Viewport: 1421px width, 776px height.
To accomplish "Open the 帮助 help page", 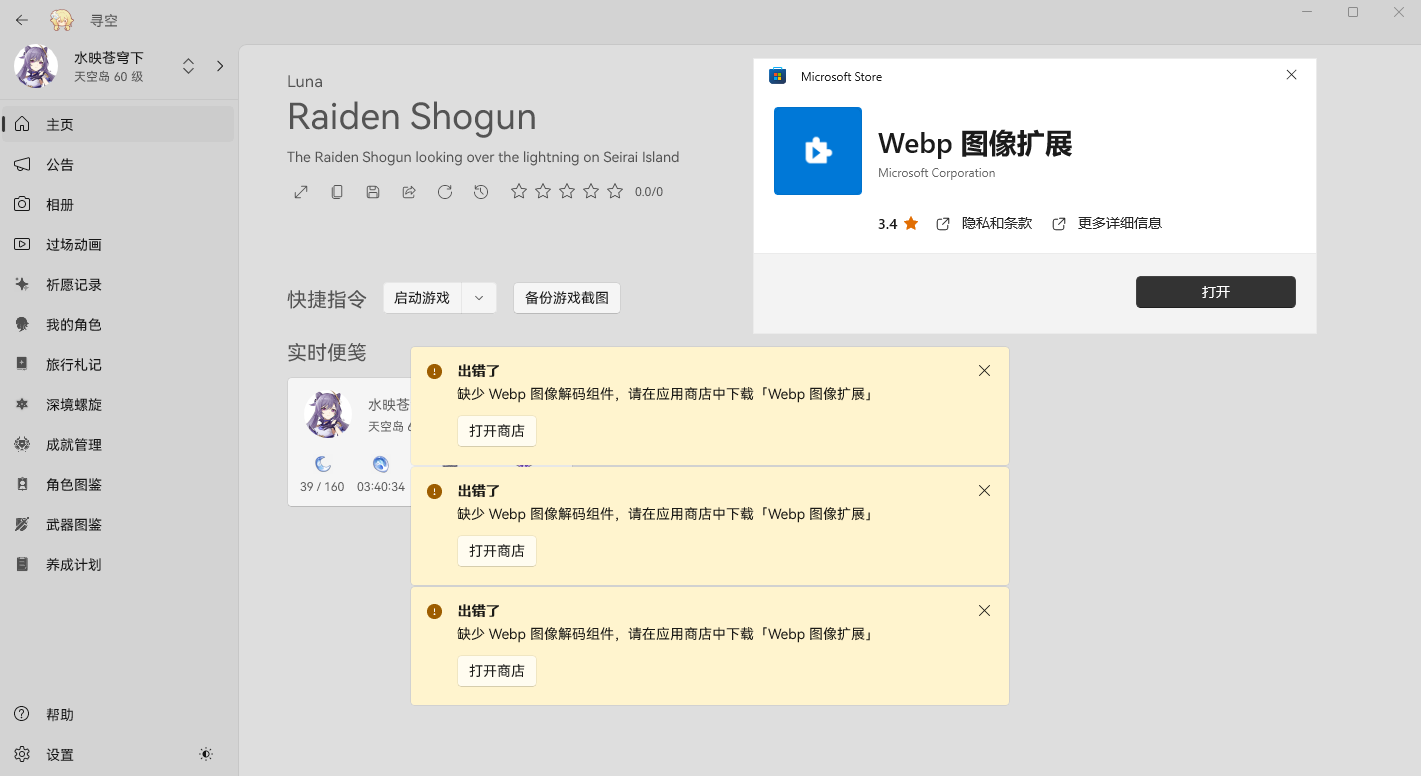I will point(58,714).
